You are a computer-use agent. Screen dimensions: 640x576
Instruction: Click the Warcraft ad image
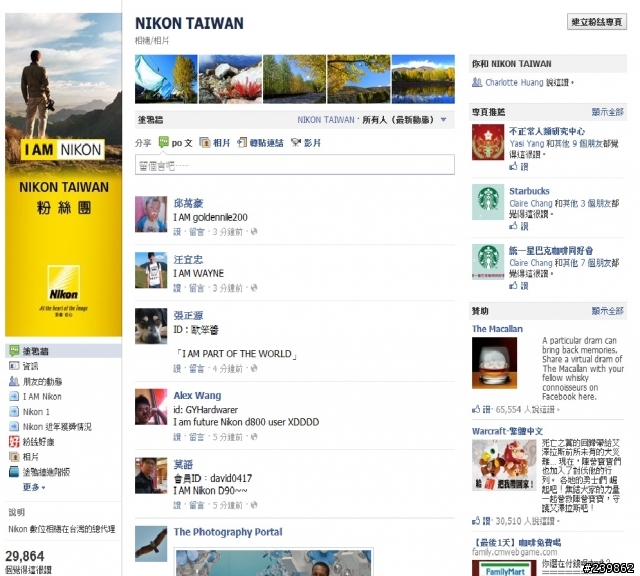click(x=504, y=465)
